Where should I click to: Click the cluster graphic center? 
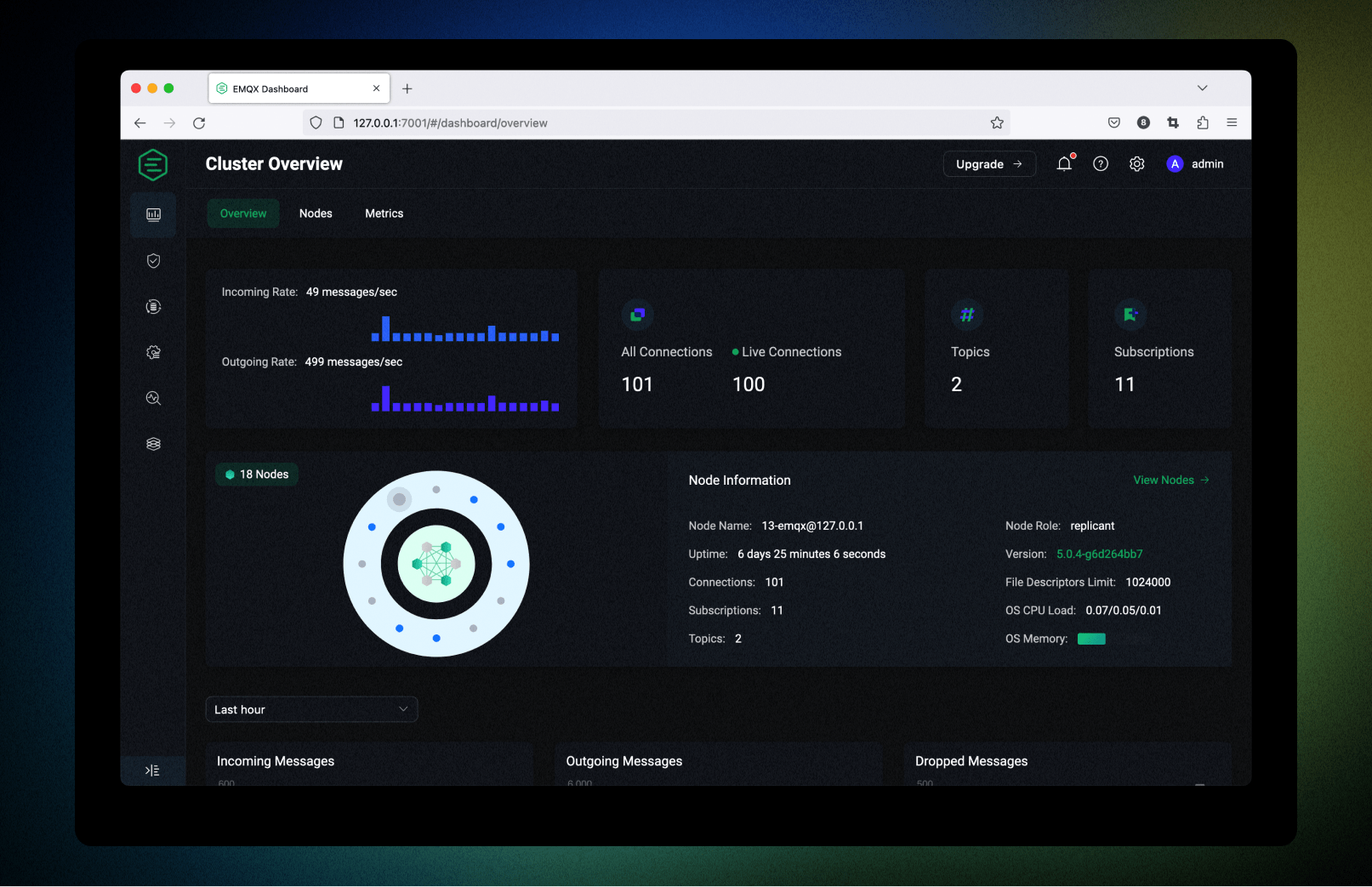pos(436,564)
